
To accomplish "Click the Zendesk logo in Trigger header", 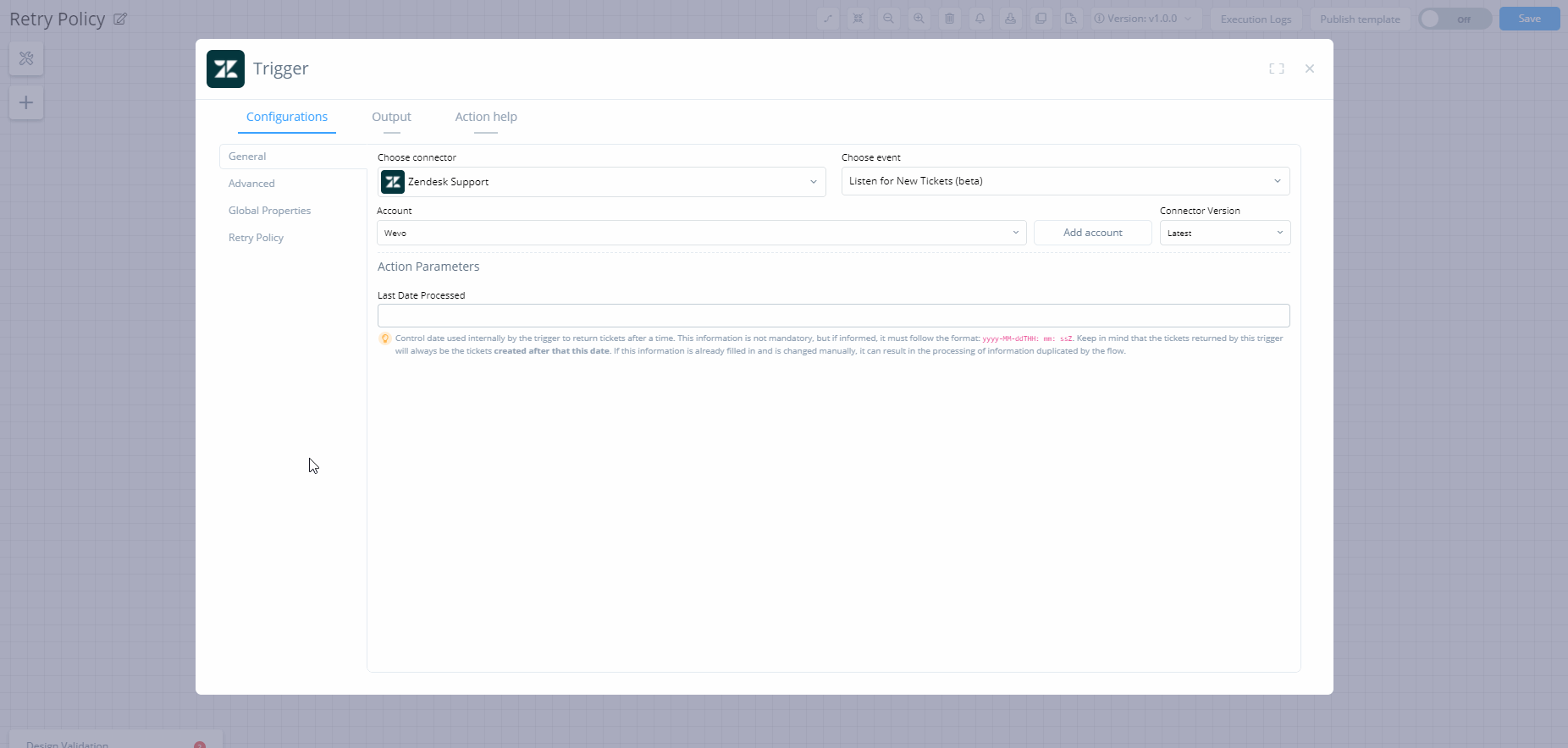I will point(225,69).
